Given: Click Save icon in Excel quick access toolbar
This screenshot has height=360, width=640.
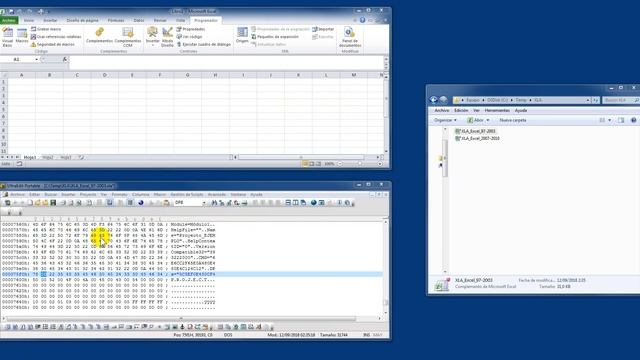Looking at the screenshot, I should (11, 11).
